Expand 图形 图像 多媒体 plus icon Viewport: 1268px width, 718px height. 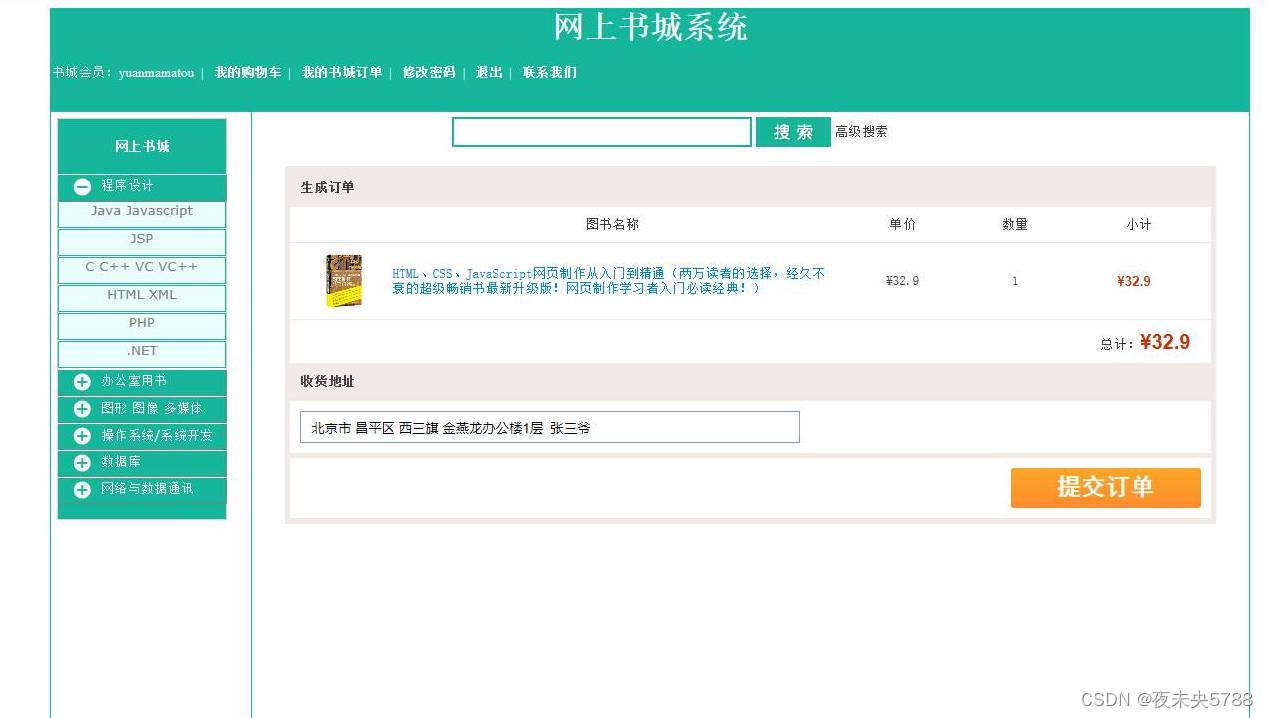tap(82, 409)
